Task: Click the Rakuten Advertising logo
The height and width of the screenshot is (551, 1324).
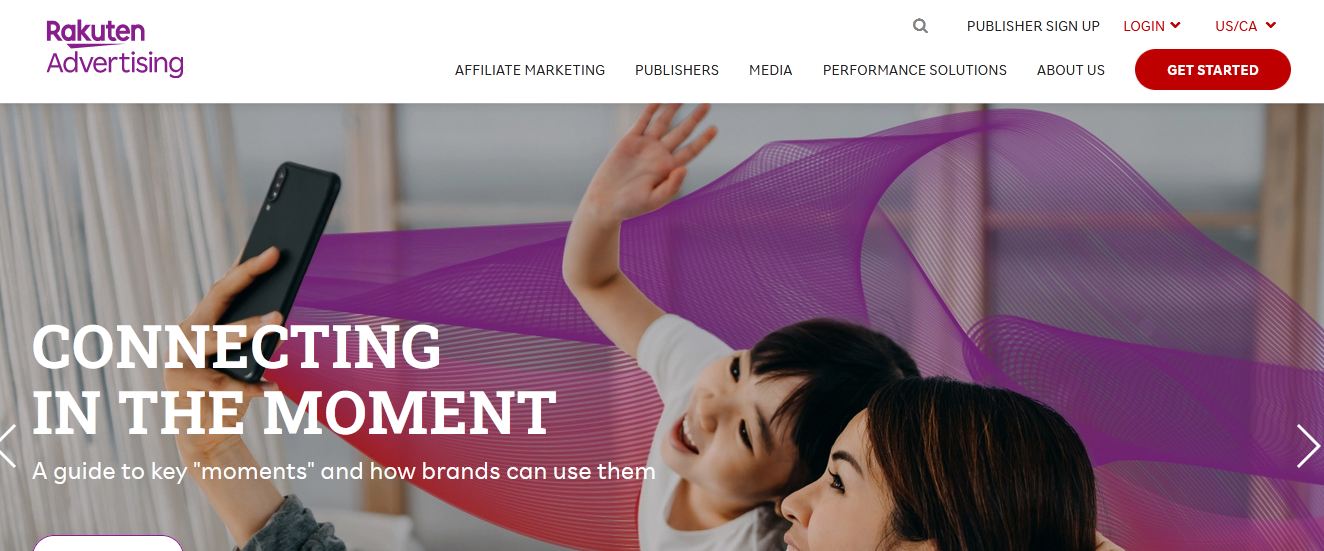Action: (x=115, y=48)
